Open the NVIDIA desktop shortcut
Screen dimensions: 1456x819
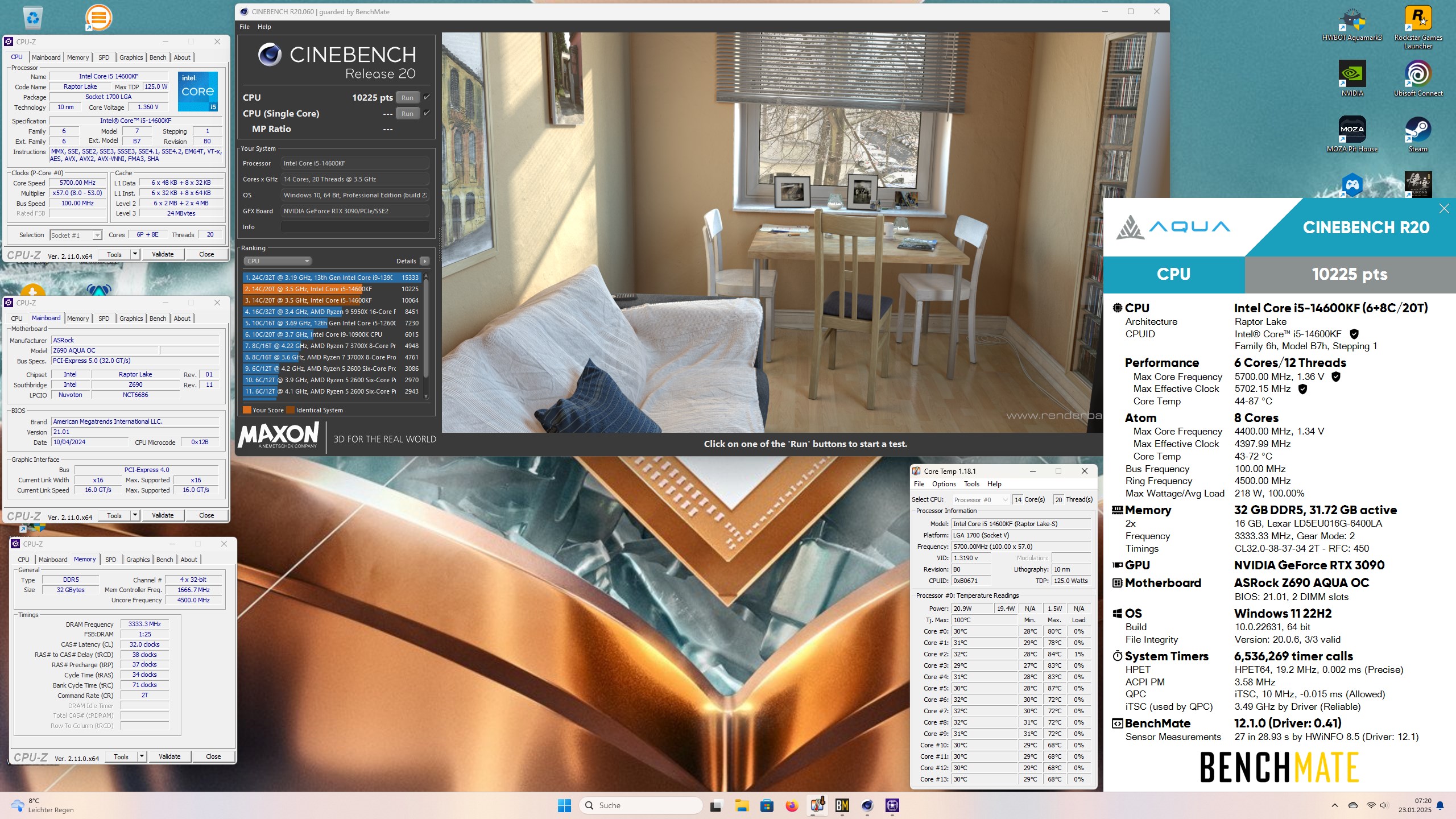click(1352, 78)
